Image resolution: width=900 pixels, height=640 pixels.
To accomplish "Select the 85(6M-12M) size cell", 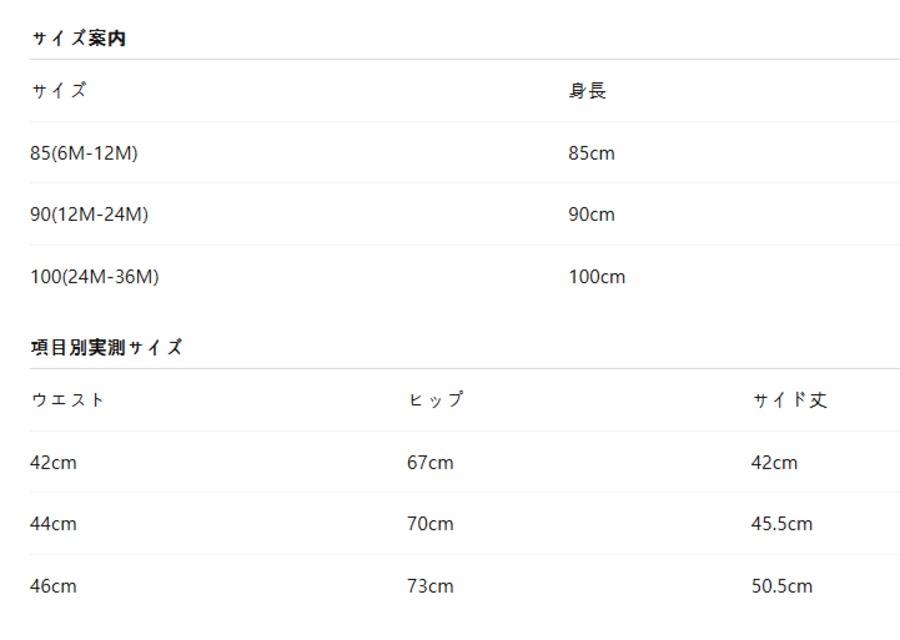I will tap(84, 153).
